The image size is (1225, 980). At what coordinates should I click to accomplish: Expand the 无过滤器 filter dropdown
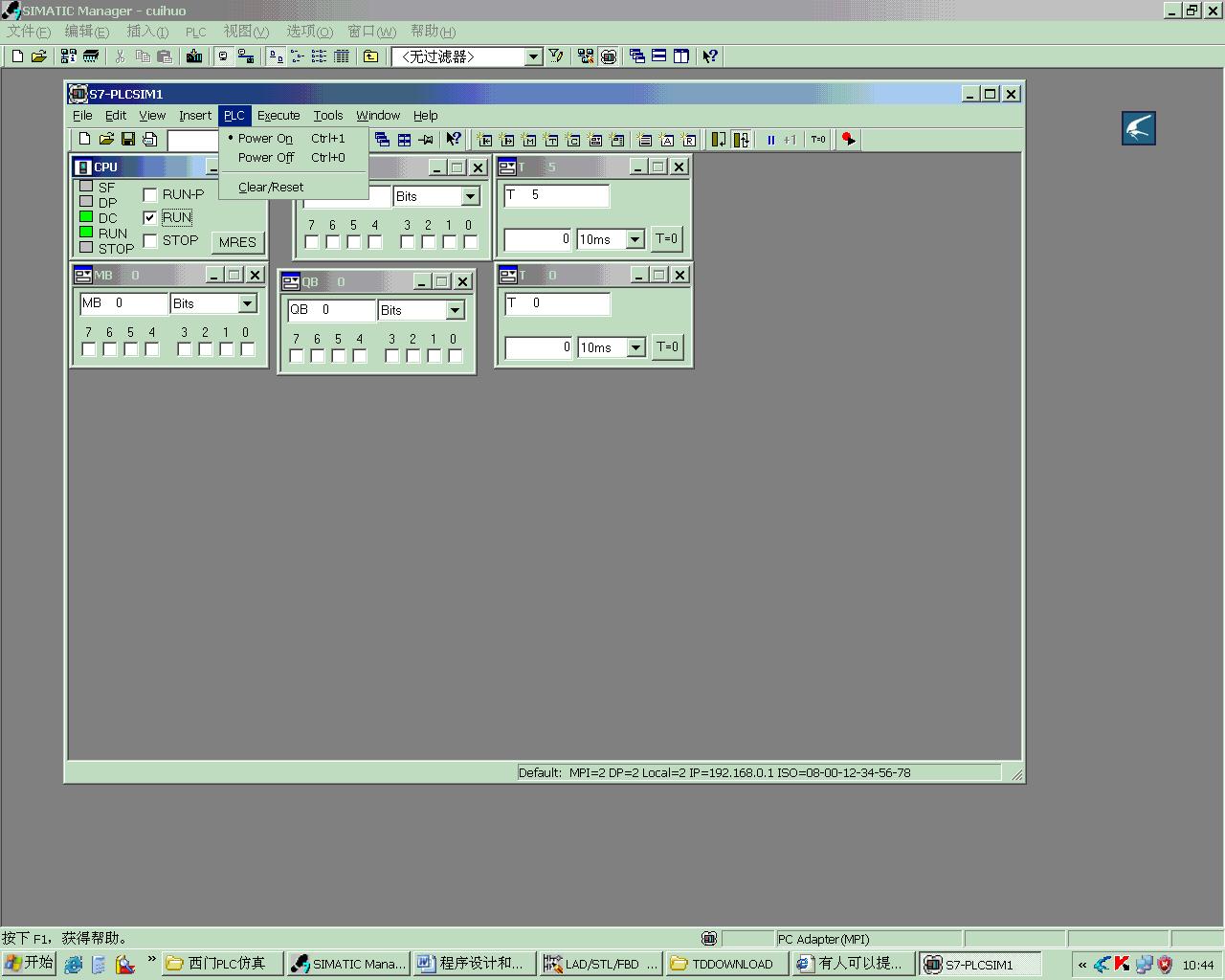coord(534,56)
